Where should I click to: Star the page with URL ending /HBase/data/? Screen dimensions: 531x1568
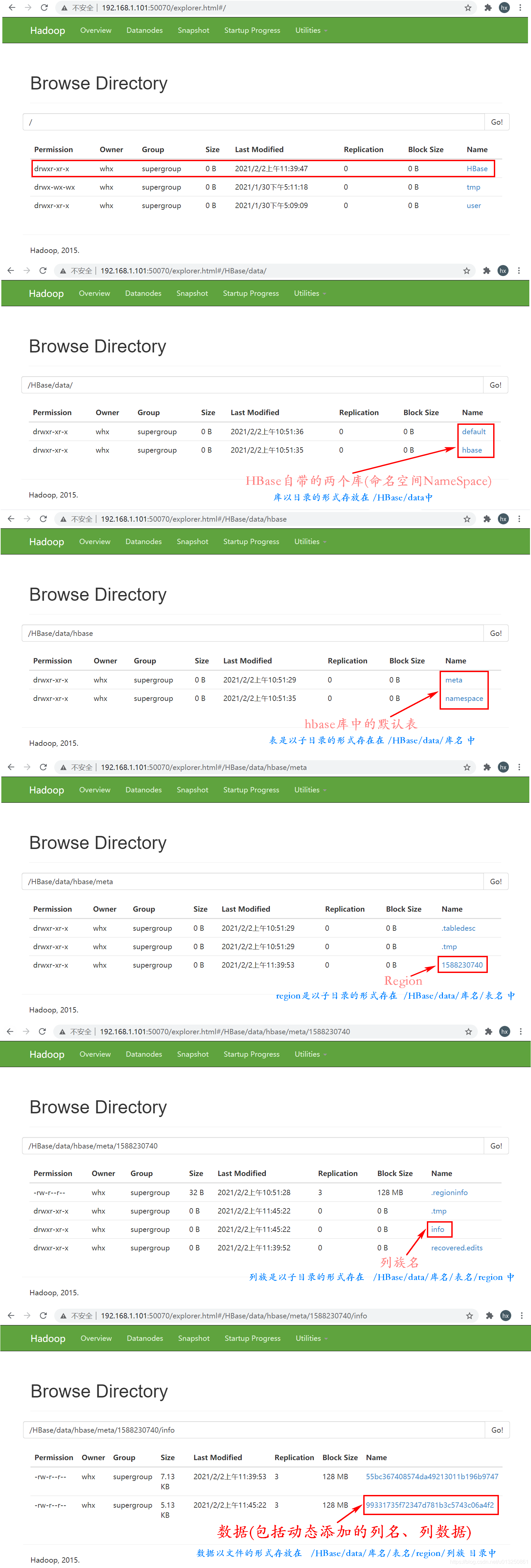(466, 271)
